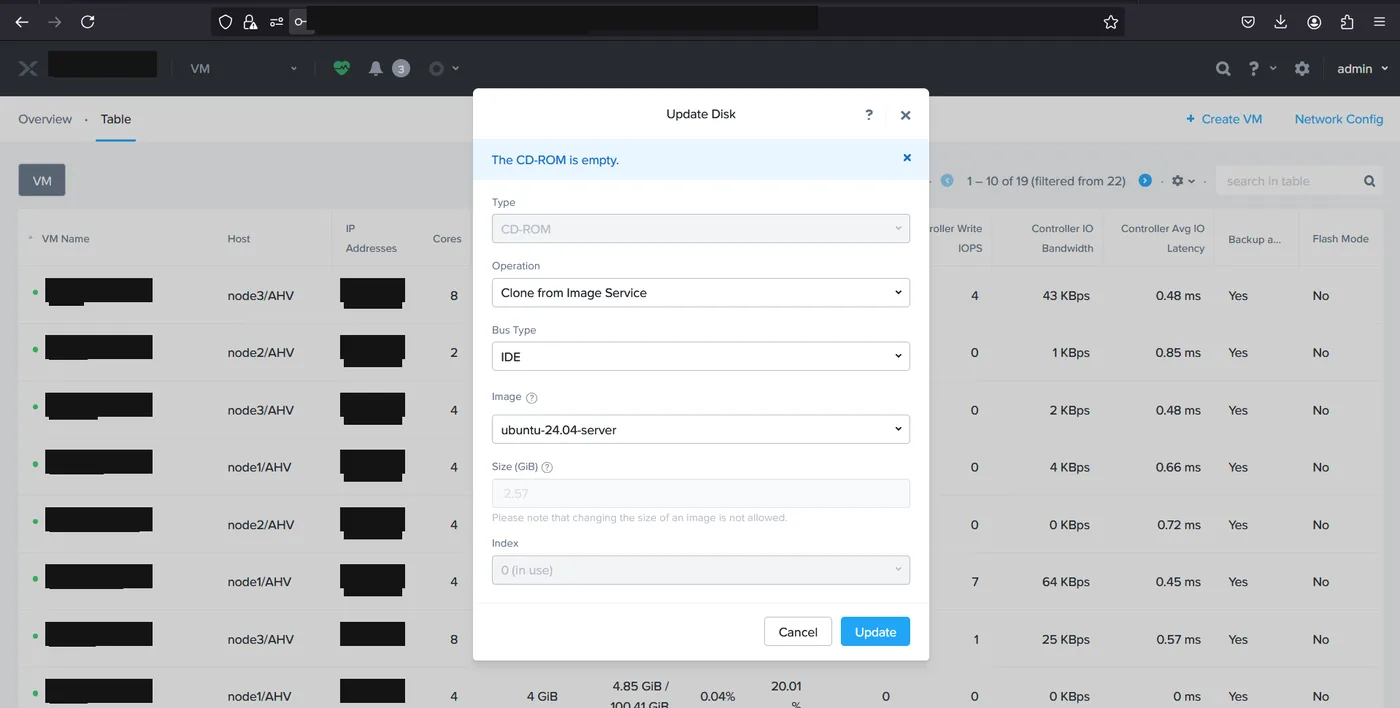Viewport: 1400px width, 708px height.
Task: Open browser downloads panel
Action: pos(1281,22)
